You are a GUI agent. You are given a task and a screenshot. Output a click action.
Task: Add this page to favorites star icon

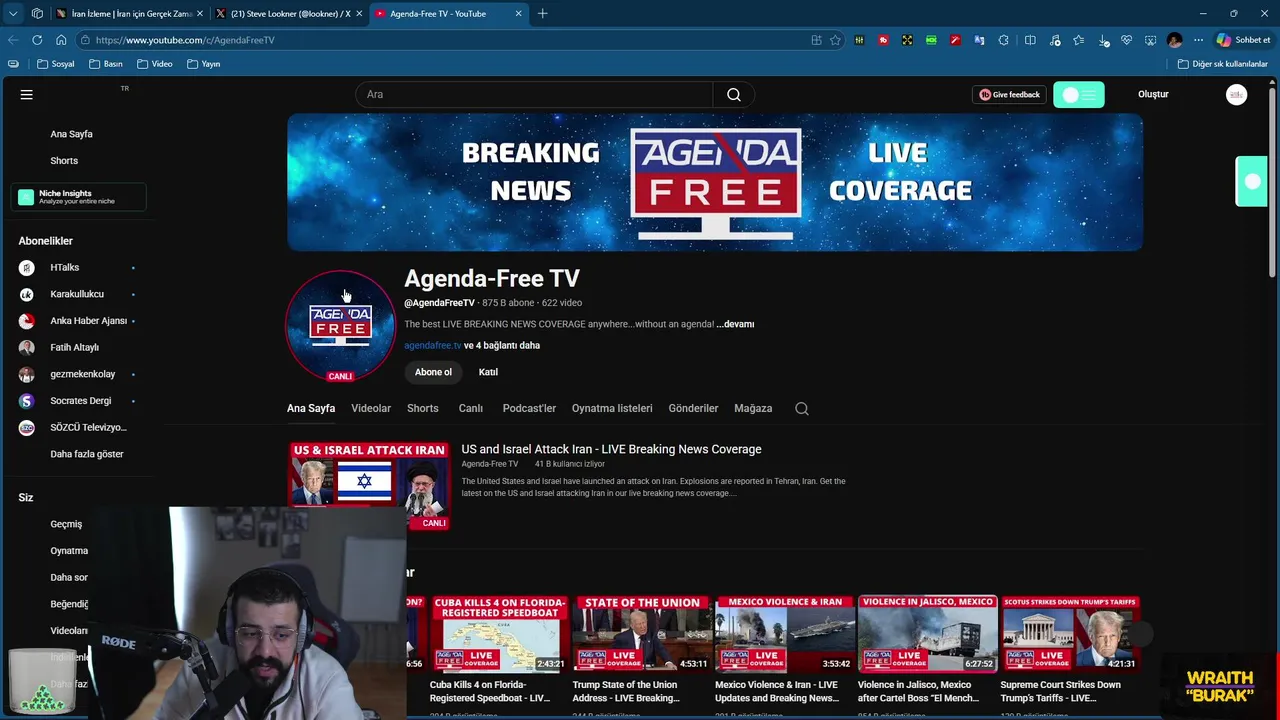click(x=835, y=40)
